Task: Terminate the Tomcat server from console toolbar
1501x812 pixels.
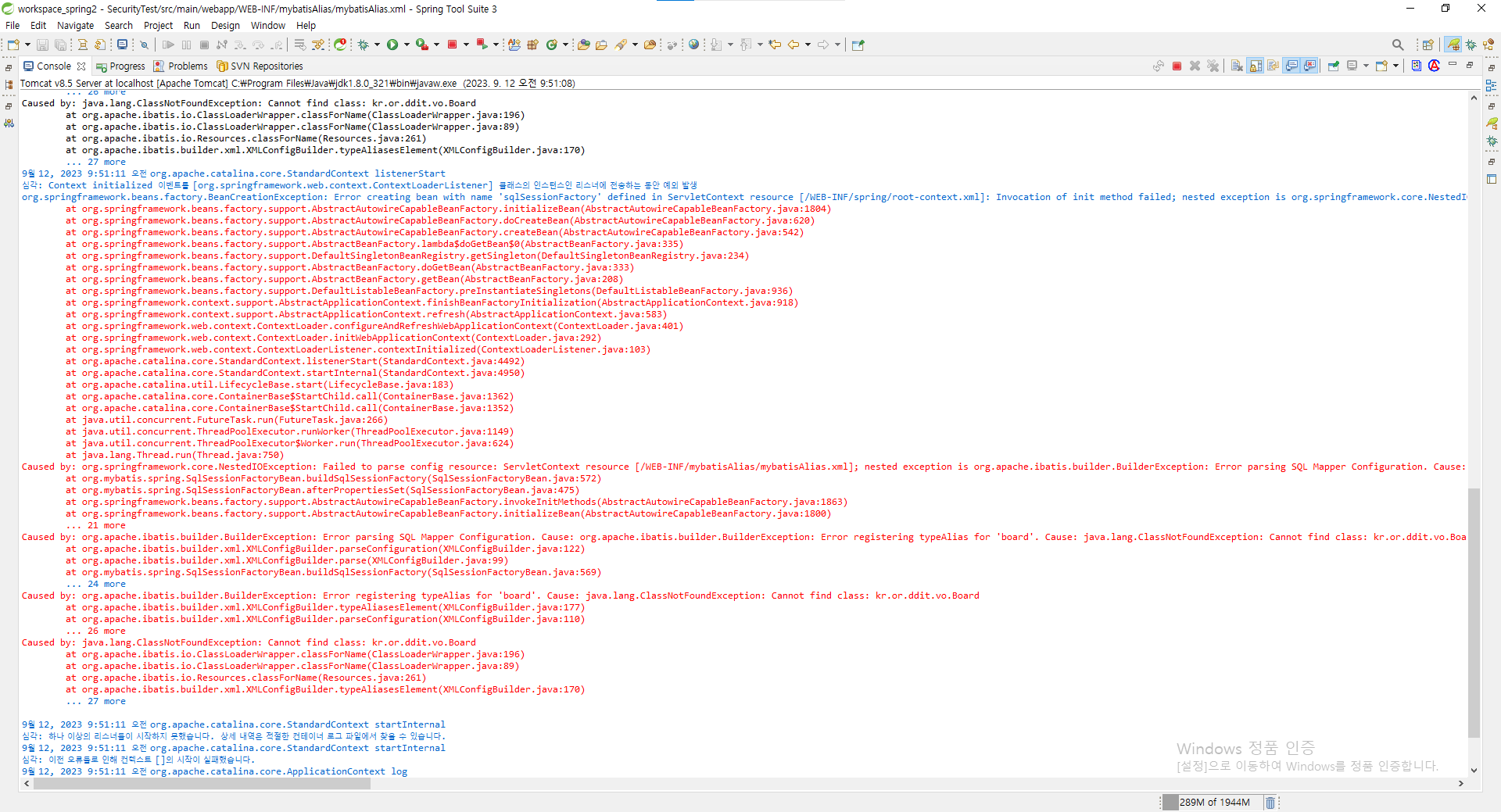Action: (x=1177, y=66)
